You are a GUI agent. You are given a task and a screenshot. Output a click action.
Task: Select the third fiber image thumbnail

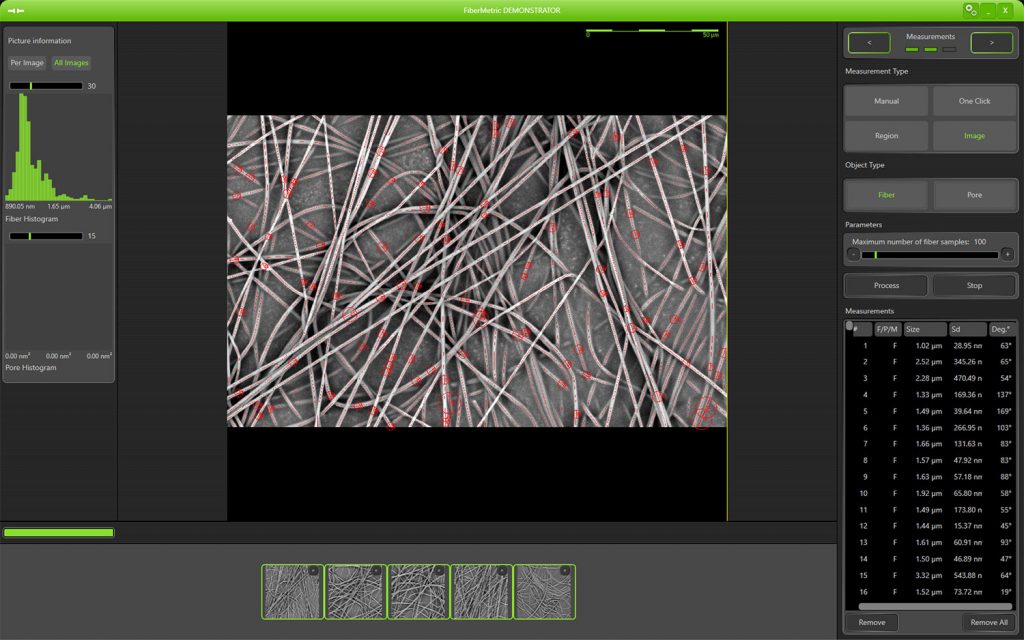[x=418, y=591]
